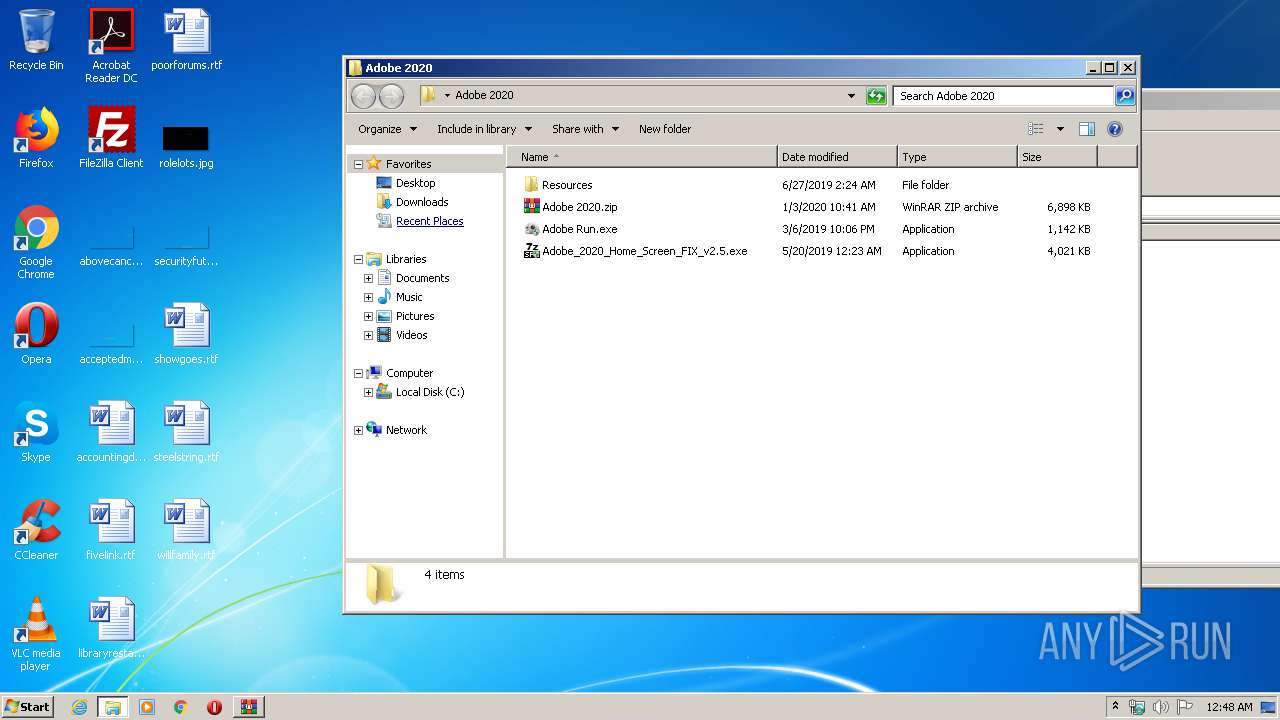The height and width of the screenshot is (720, 1280).
Task: Launch Firefox from the desktop
Action: point(36,138)
